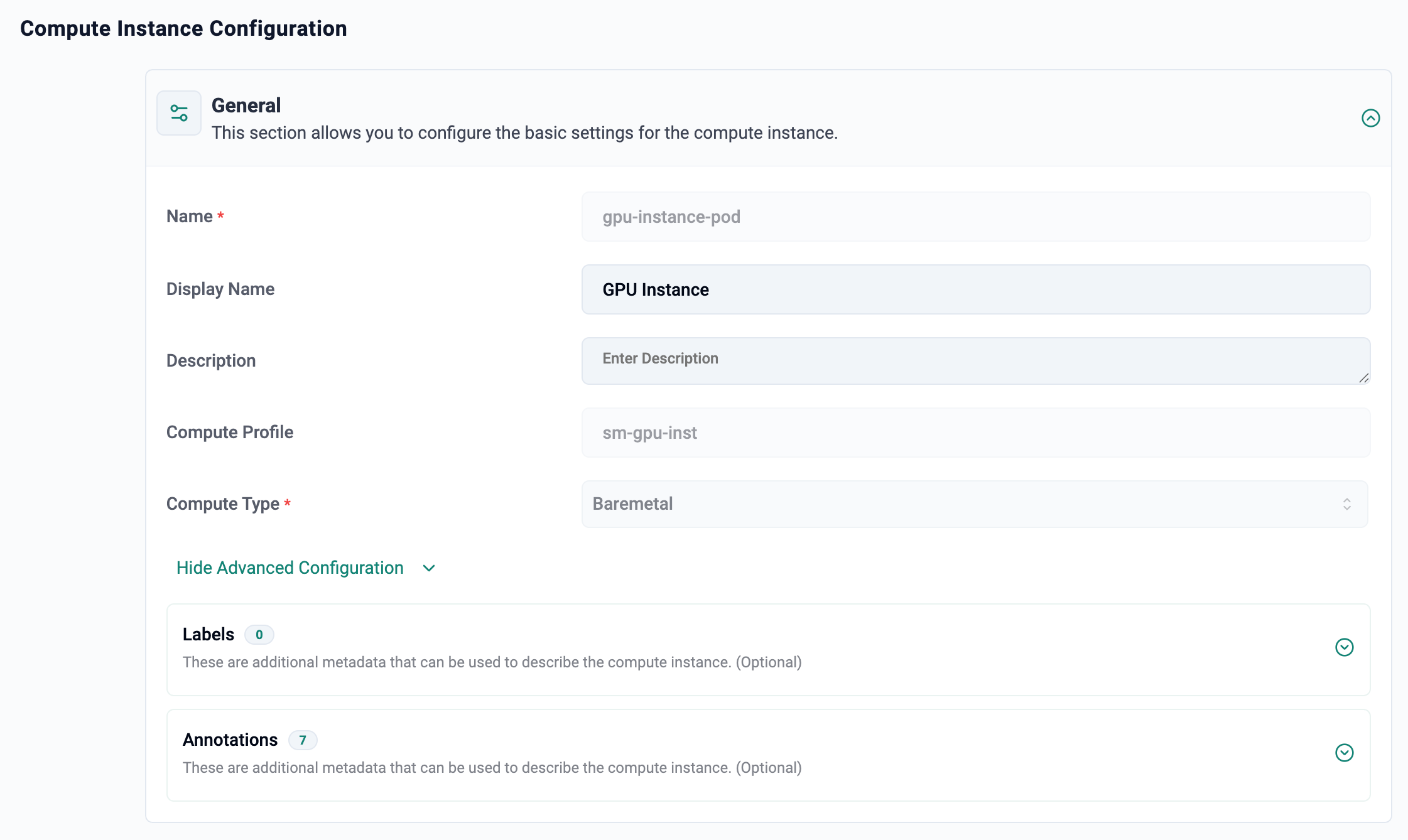Click the gpu-instance-pod placeholder field
The image size is (1408, 840).
975,217
